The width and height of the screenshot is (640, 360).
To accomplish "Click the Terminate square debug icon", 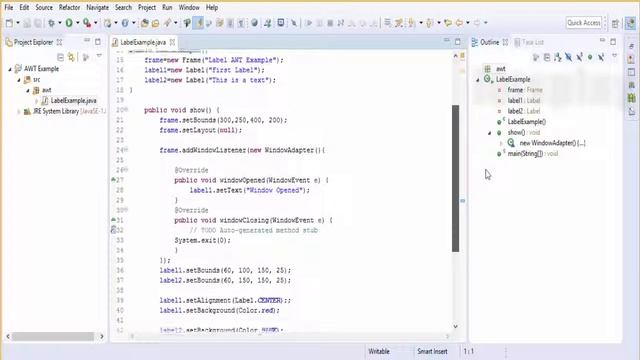I will [x=330, y=23].
